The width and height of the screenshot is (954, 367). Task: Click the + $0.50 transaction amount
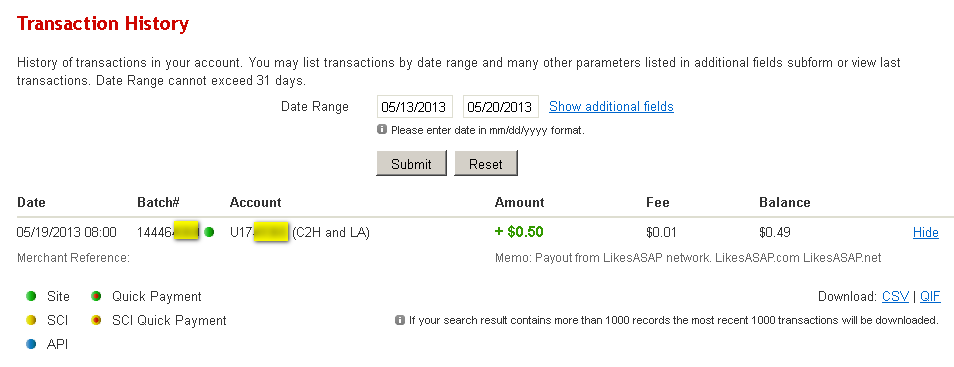pyautogui.click(x=519, y=232)
